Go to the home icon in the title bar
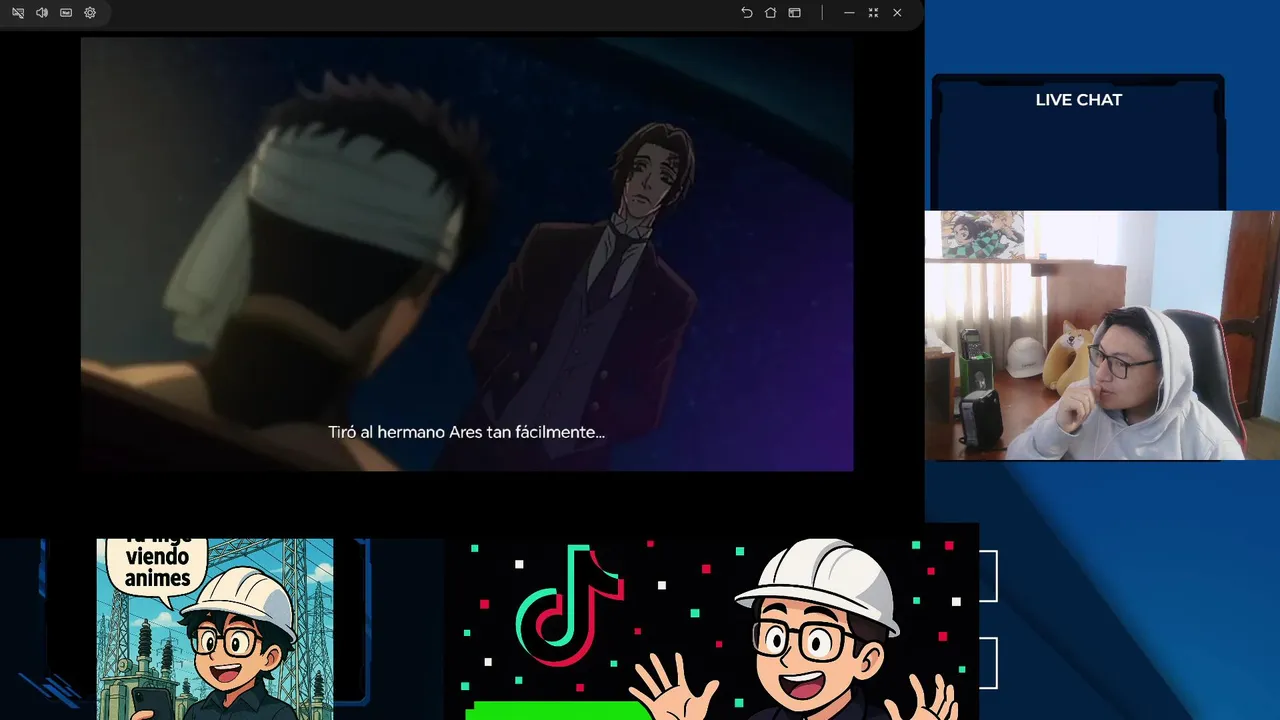 tap(770, 13)
